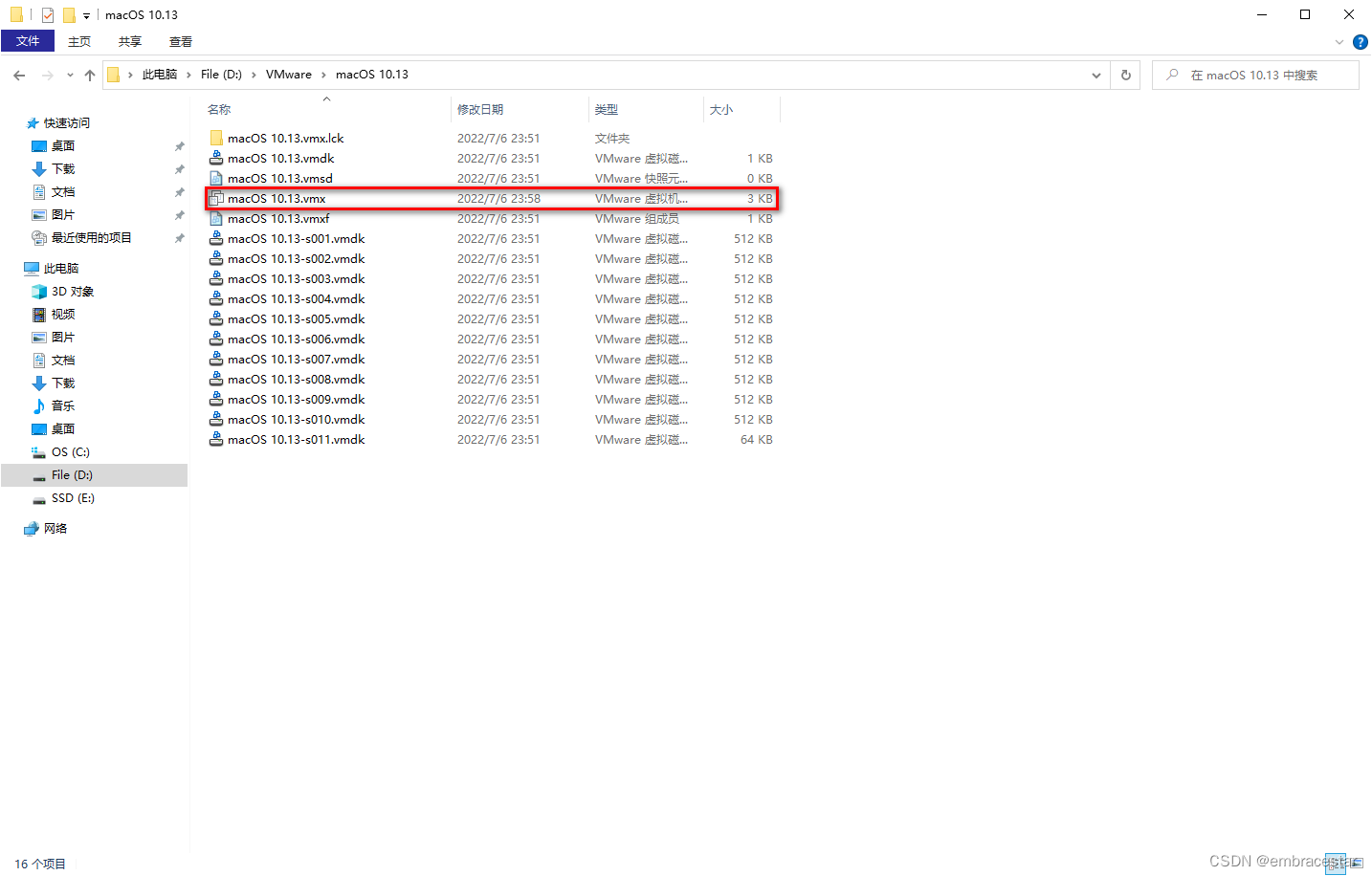This screenshot has width=1372, height=876.
Task: Click the OS (C:) drive icon
Action: pos(39,452)
